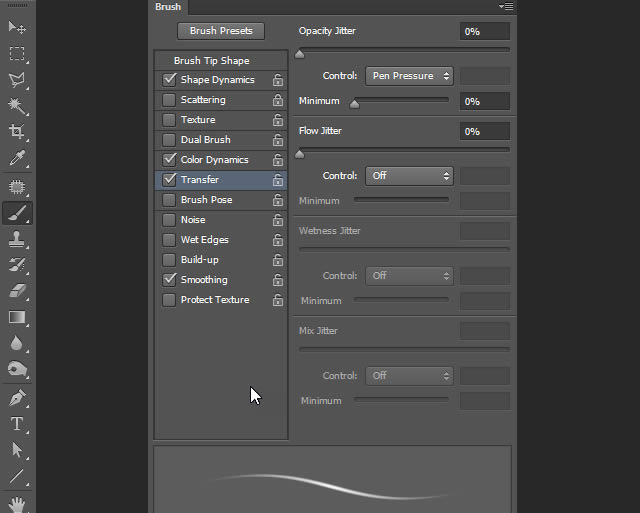Open Brush Tip Shape settings
The width and height of the screenshot is (640, 513).
(212, 61)
